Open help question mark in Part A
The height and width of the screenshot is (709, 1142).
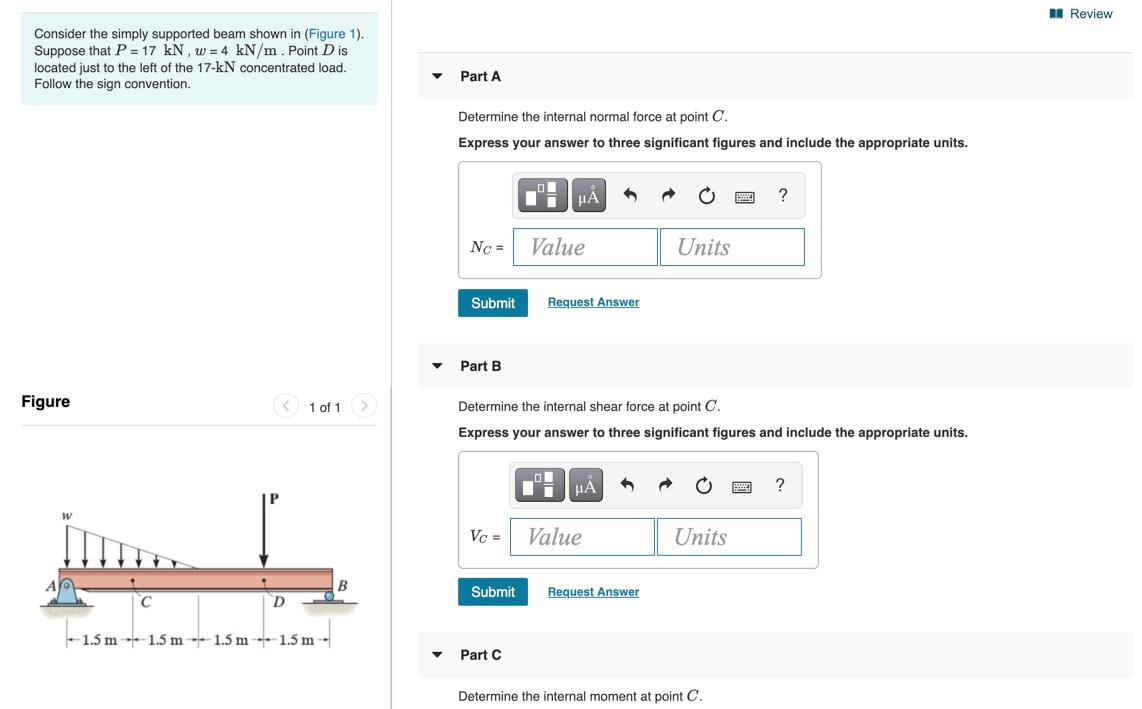pyautogui.click(x=783, y=195)
